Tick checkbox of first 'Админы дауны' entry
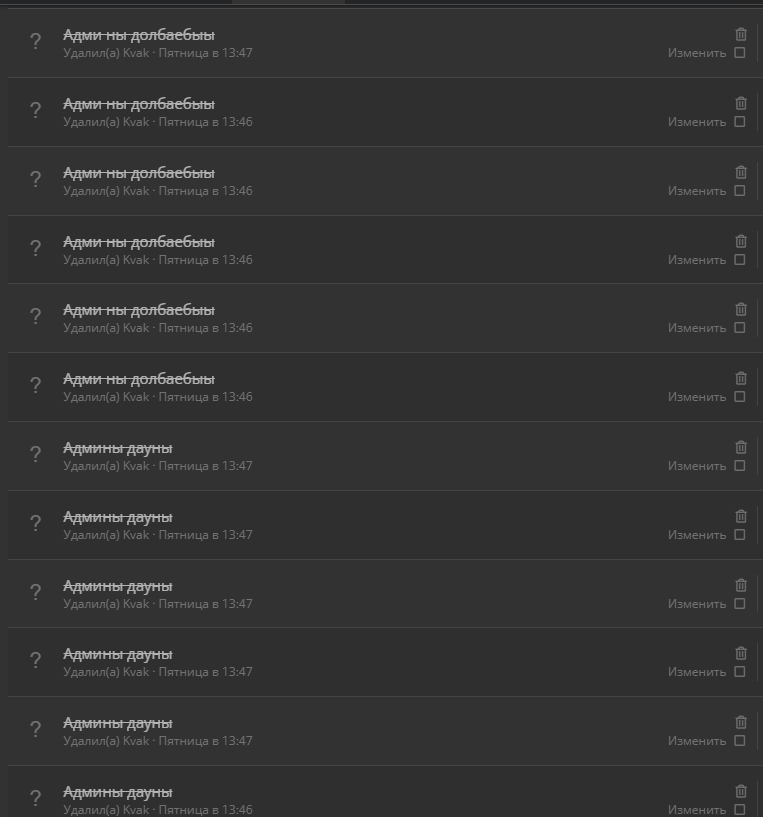Screen dimensions: 763x817 coord(740,465)
